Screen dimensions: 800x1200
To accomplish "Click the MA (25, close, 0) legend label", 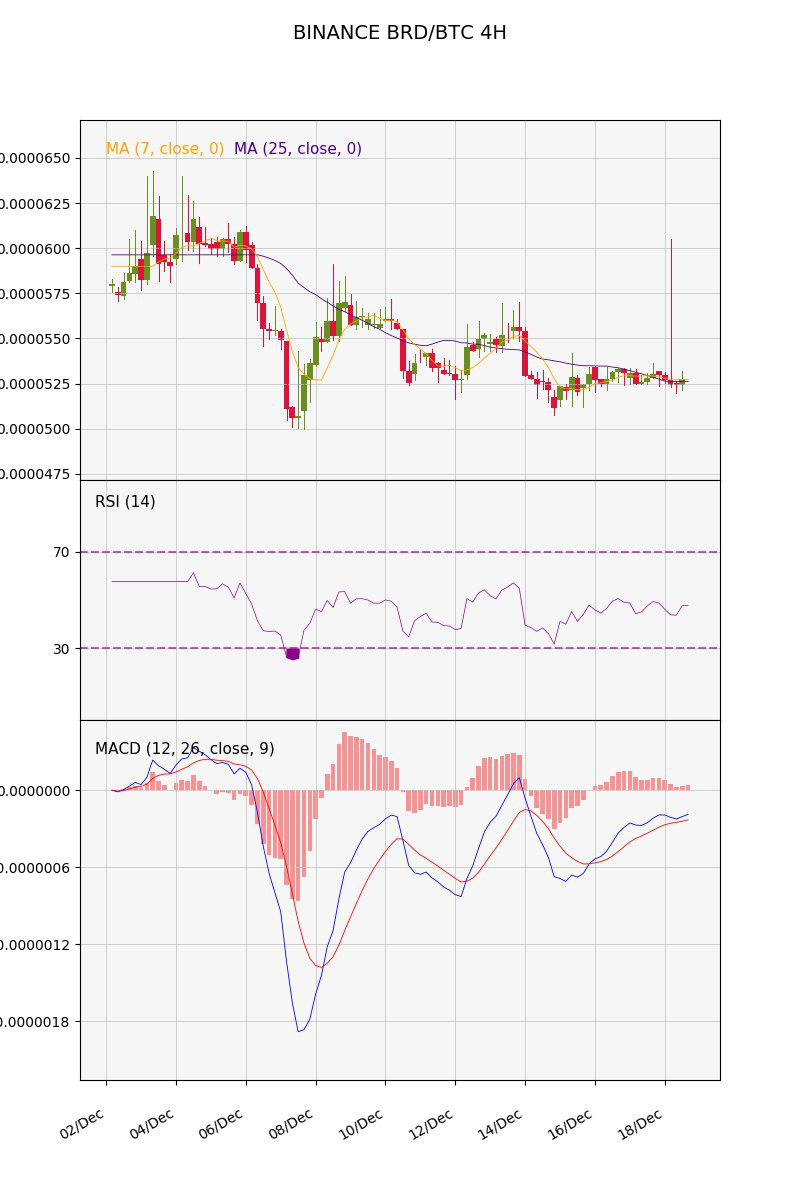I will click(298, 149).
